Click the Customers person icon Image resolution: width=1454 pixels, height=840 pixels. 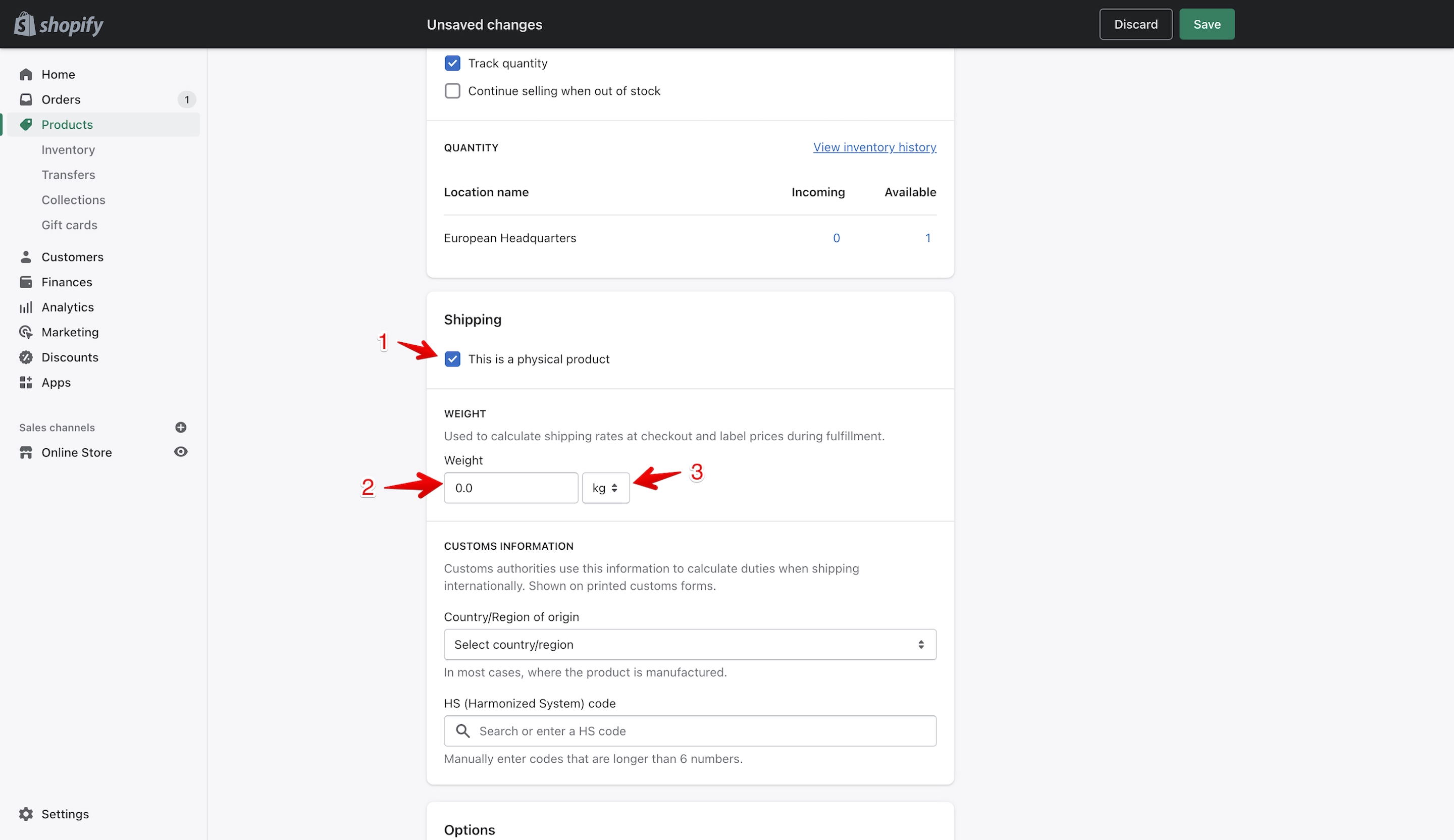coord(26,257)
